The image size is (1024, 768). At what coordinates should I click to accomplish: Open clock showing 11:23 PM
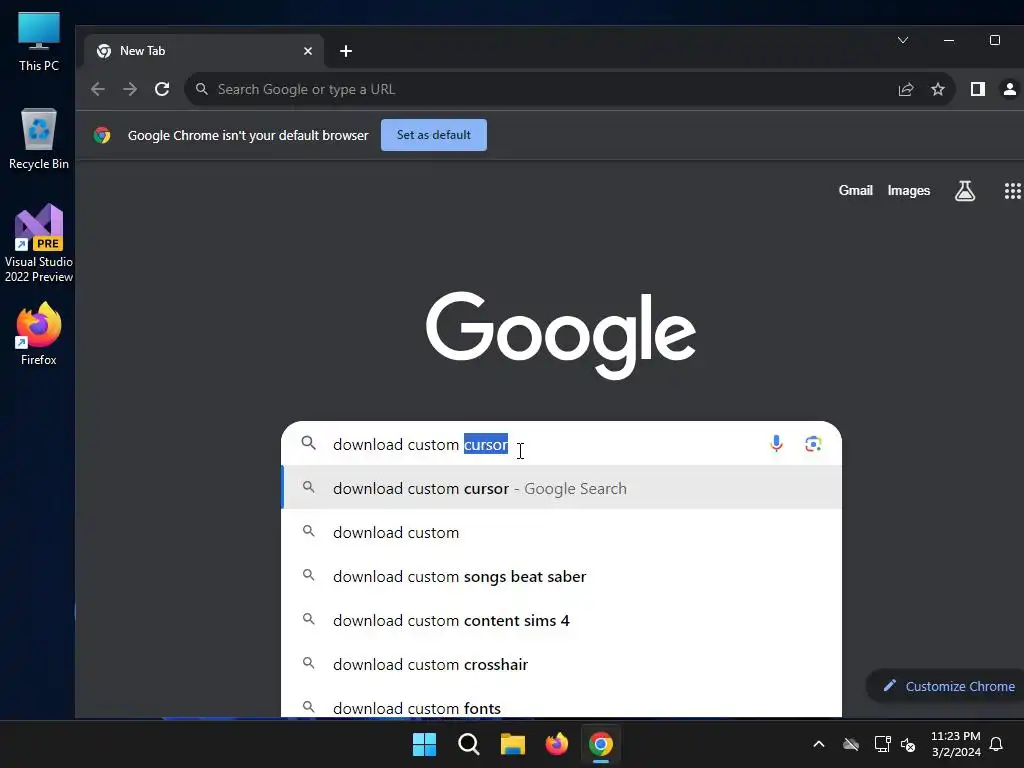pos(955,744)
